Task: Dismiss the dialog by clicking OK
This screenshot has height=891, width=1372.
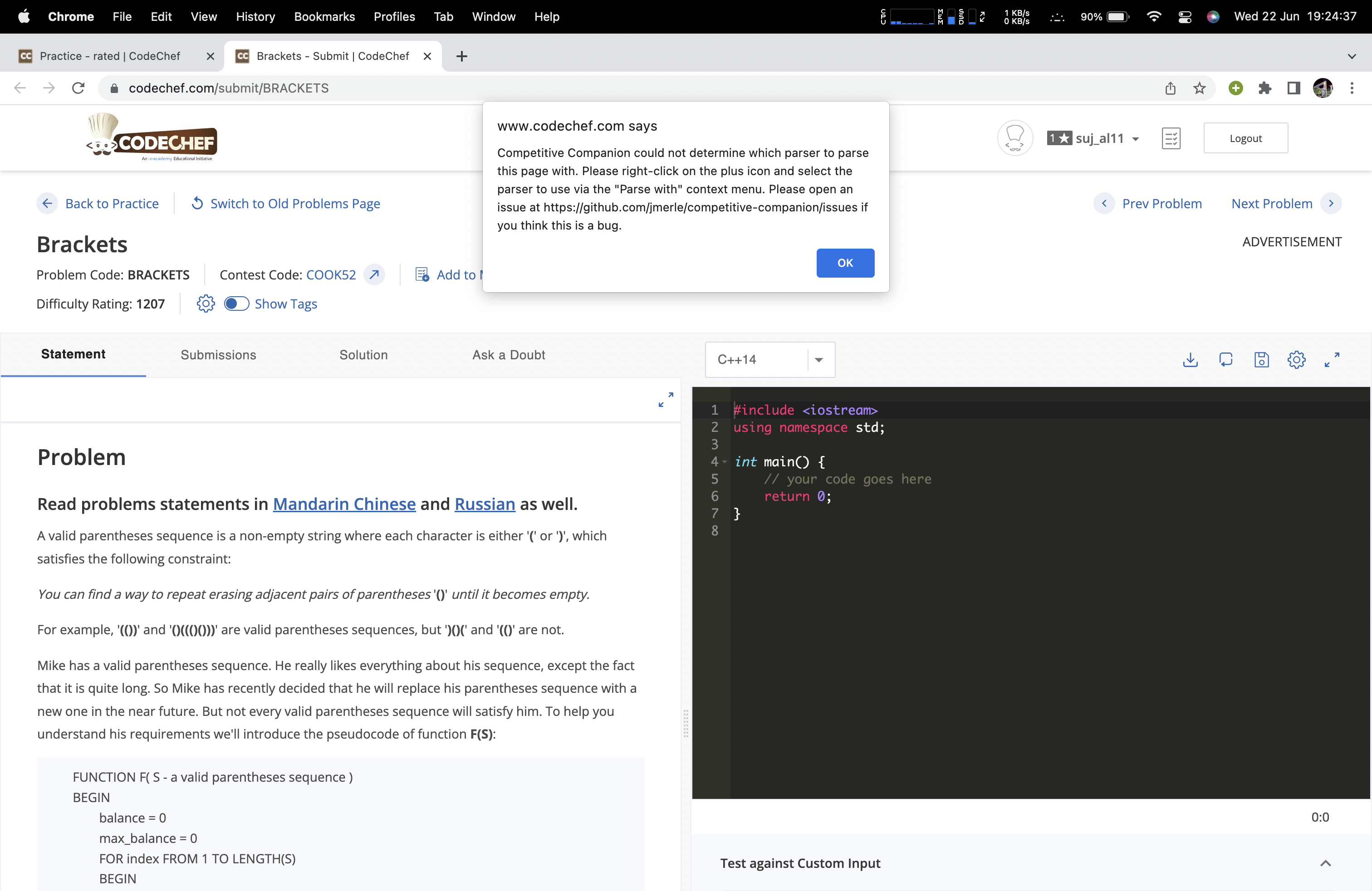Action: point(845,263)
